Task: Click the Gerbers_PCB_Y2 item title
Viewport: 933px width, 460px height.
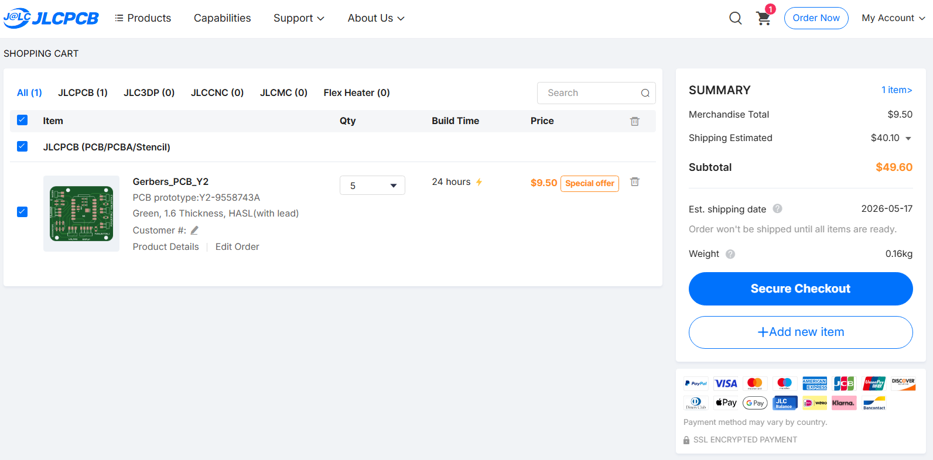Action: 170,182
